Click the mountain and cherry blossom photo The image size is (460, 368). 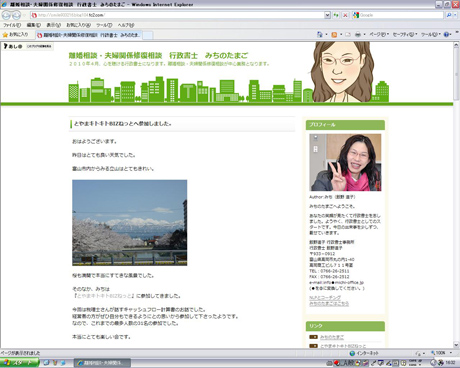pos(129,223)
